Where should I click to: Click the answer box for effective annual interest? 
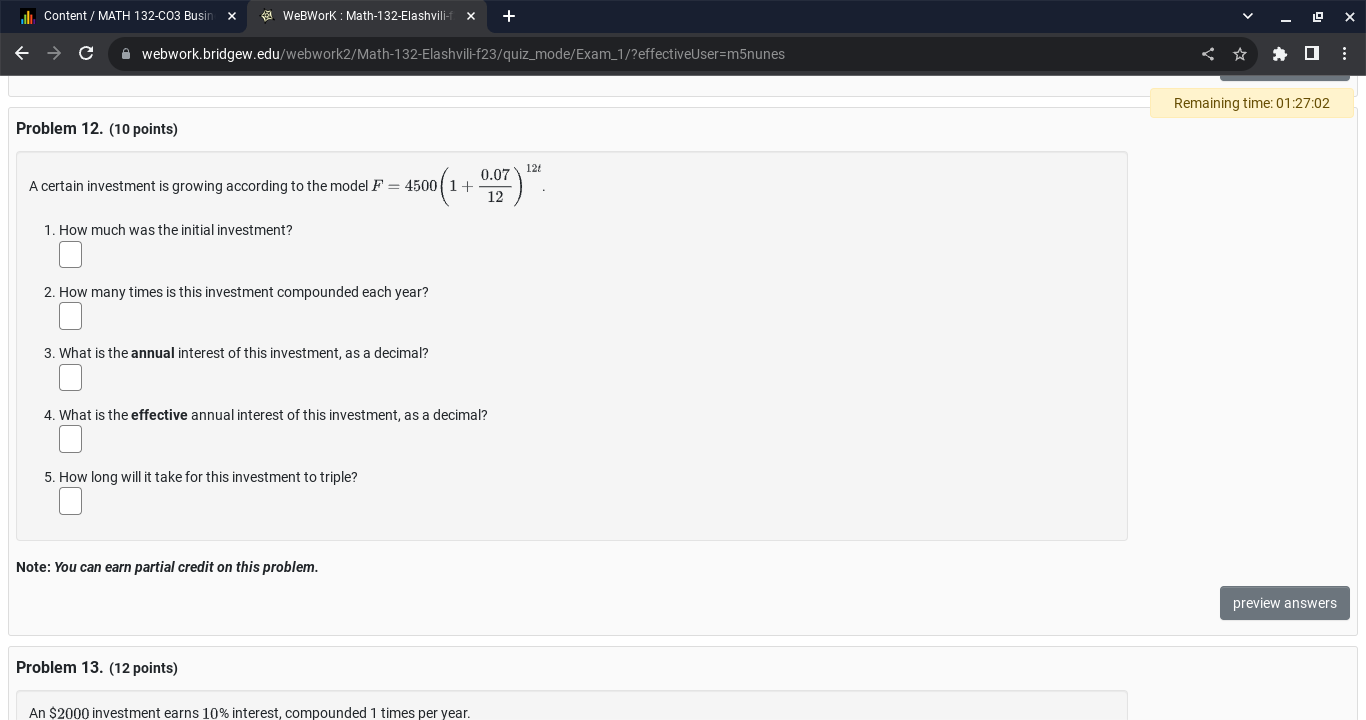pyautogui.click(x=70, y=439)
